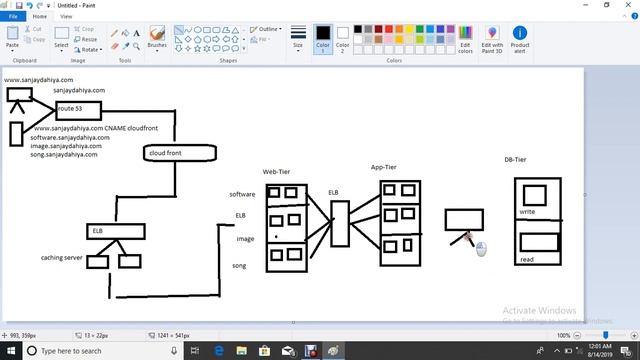This screenshot has width=640, height=360.
Task: Choose the Diamond shape
Action: tap(188, 40)
